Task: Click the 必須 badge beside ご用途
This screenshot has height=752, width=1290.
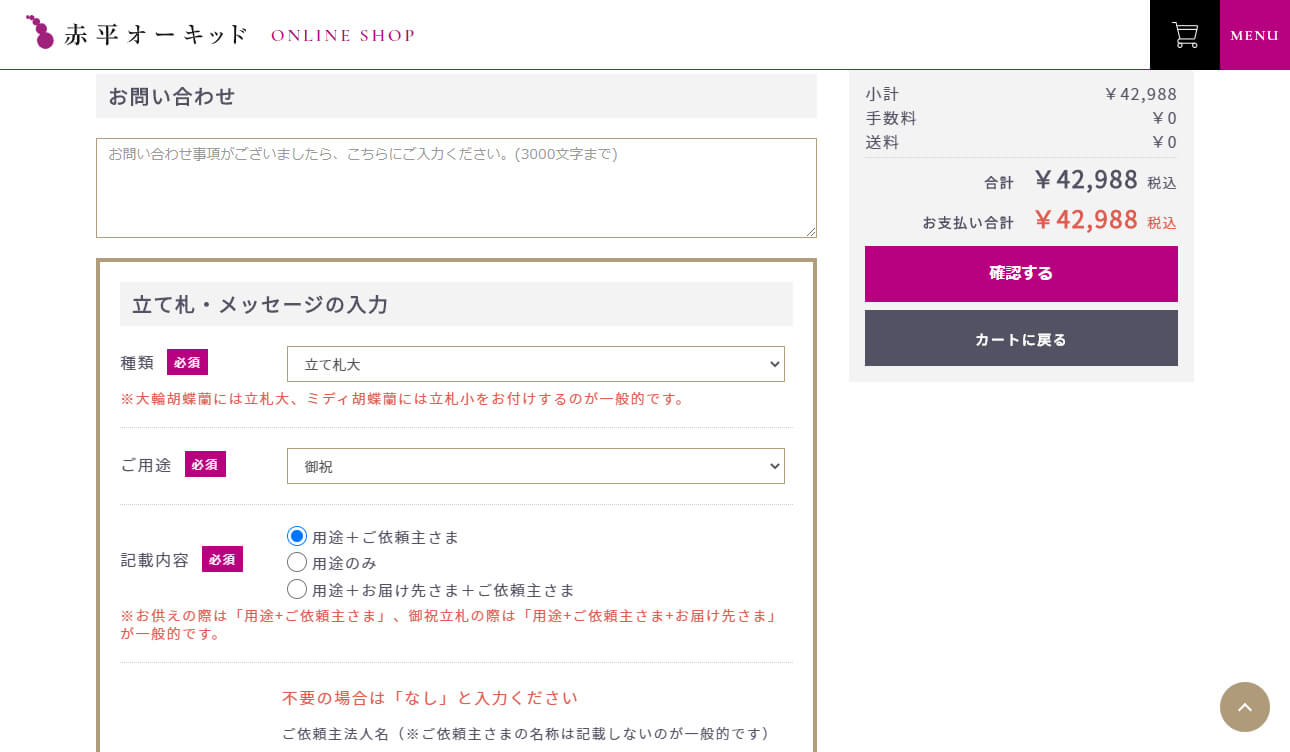Action: (x=205, y=464)
